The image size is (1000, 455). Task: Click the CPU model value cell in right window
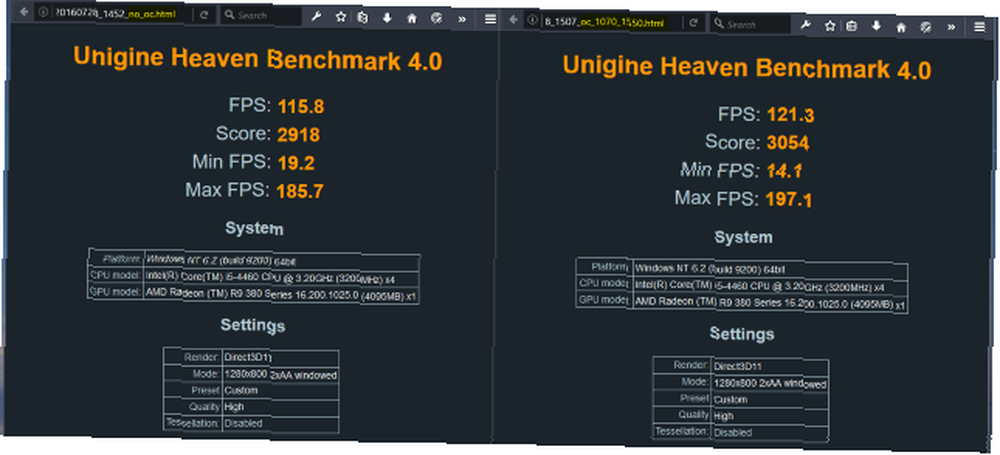[x=770, y=287]
